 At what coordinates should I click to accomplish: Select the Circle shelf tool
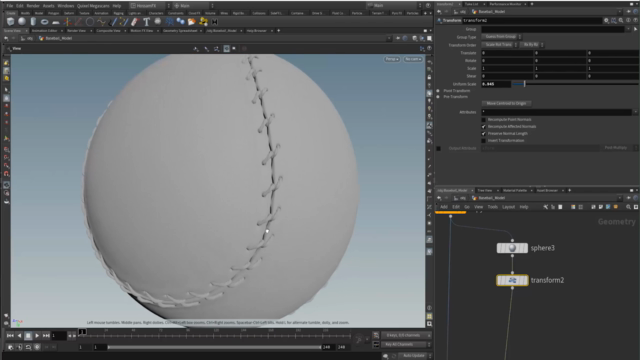[x=90, y=22]
